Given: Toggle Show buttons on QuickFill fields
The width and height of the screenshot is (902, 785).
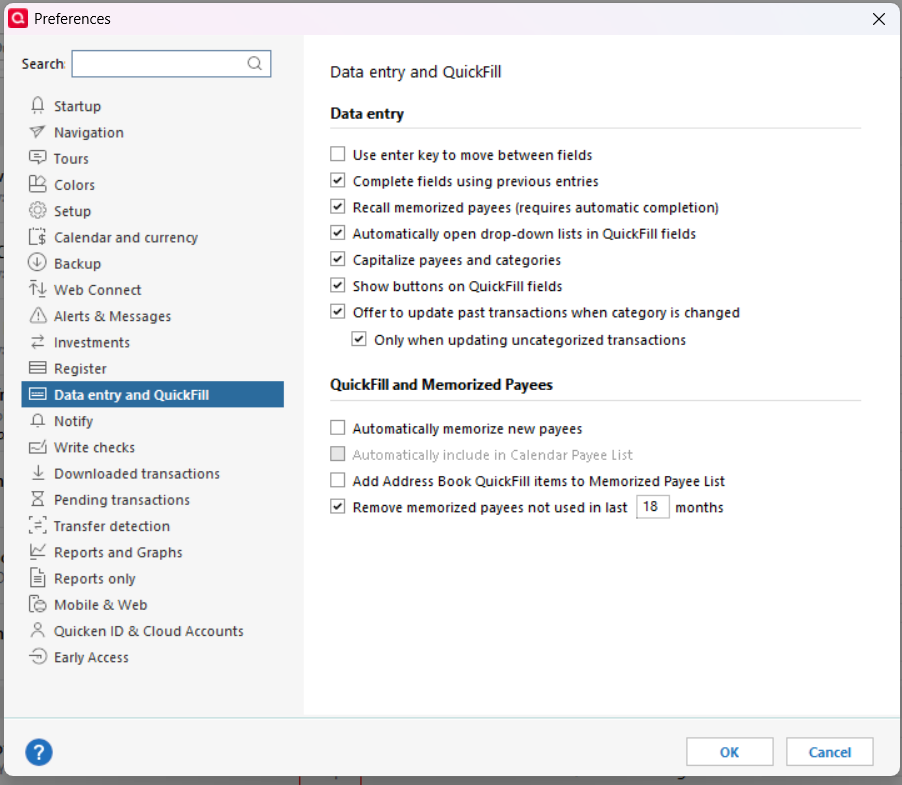Looking at the screenshot, I should tap(338, 285).
